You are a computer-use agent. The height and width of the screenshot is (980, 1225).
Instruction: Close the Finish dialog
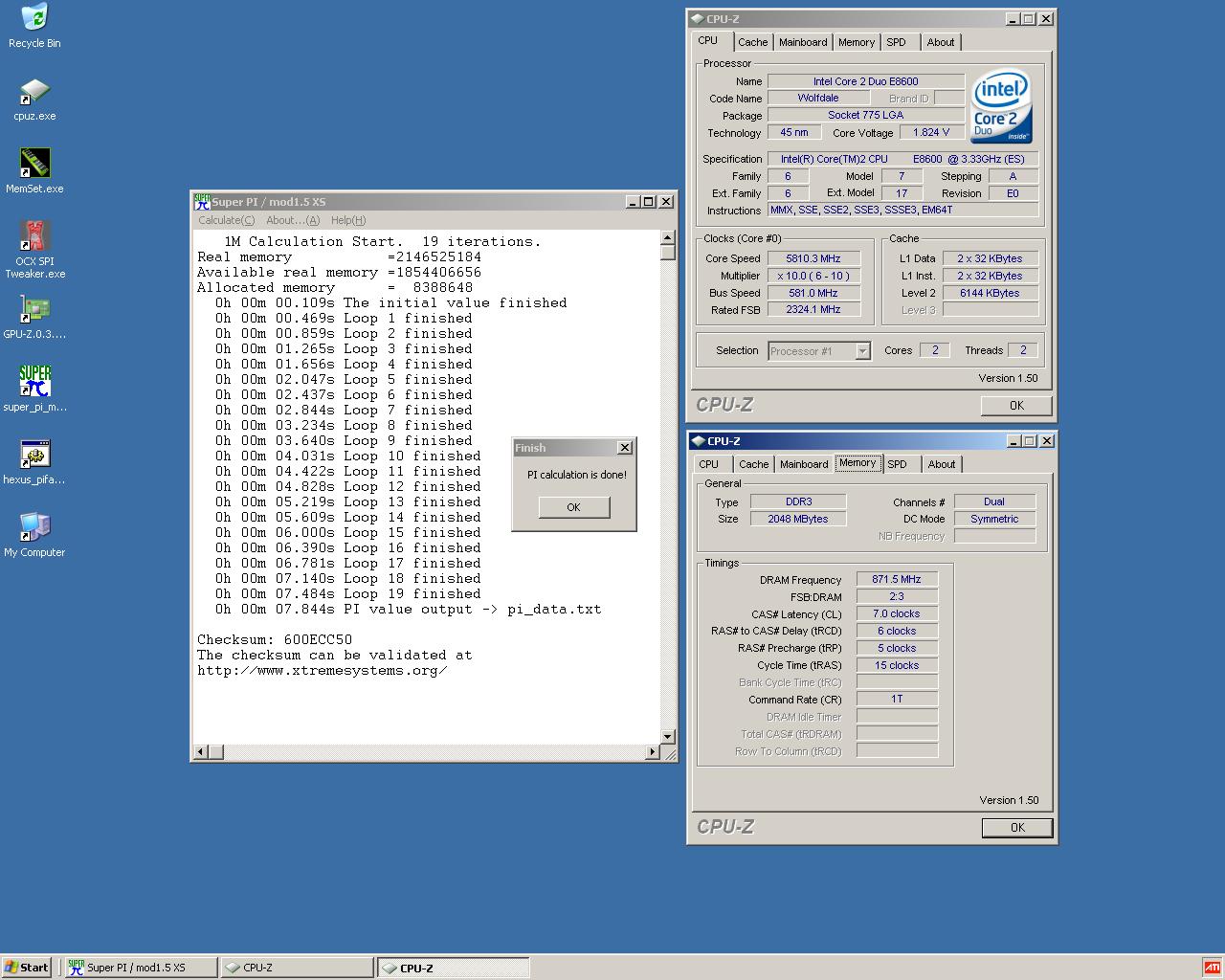[x=625, y=447]
